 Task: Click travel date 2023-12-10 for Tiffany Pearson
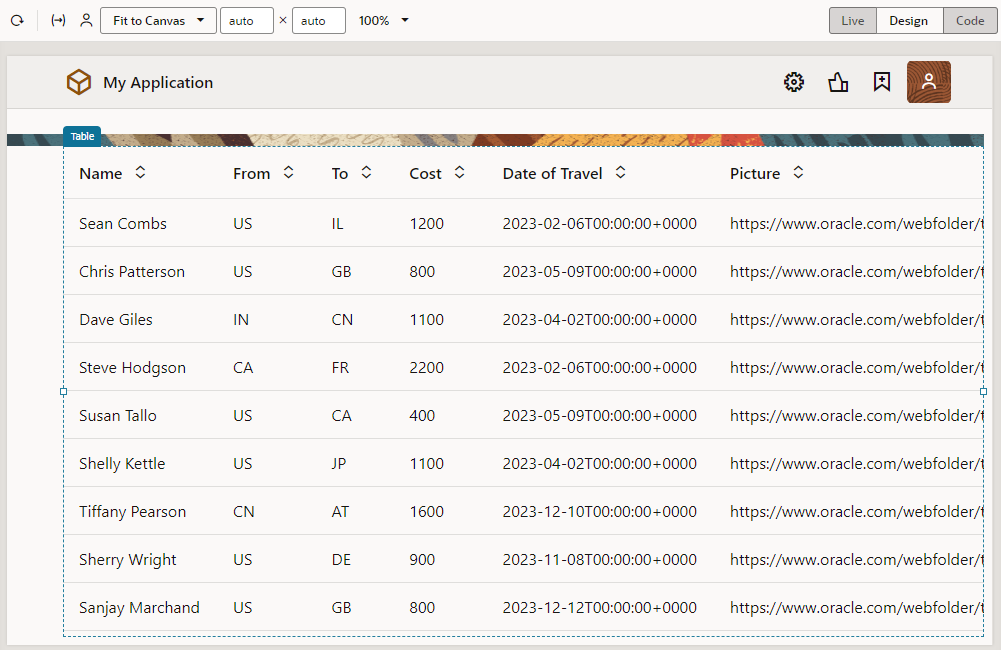(x=599, y=511)
